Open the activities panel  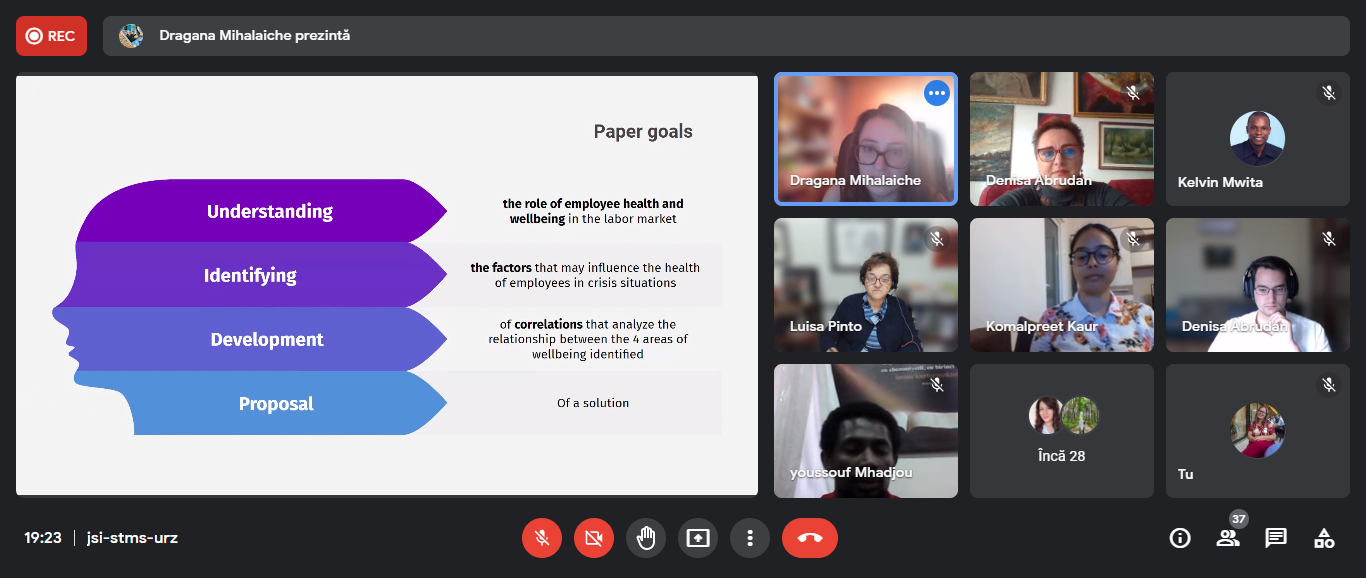[x=1324, y=538]
